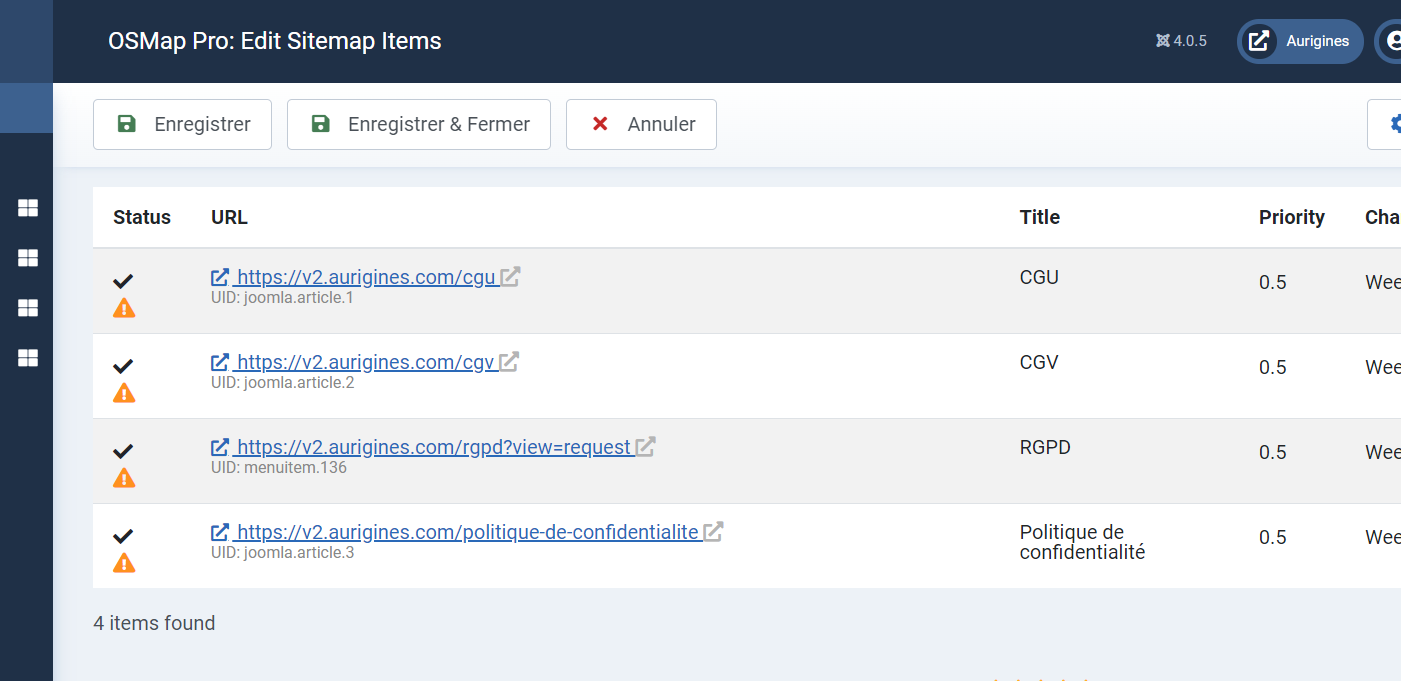Click the orange warning icon in the RGPD row
The height and width of the screenshot is (681, 1401).
coord(124,478)
